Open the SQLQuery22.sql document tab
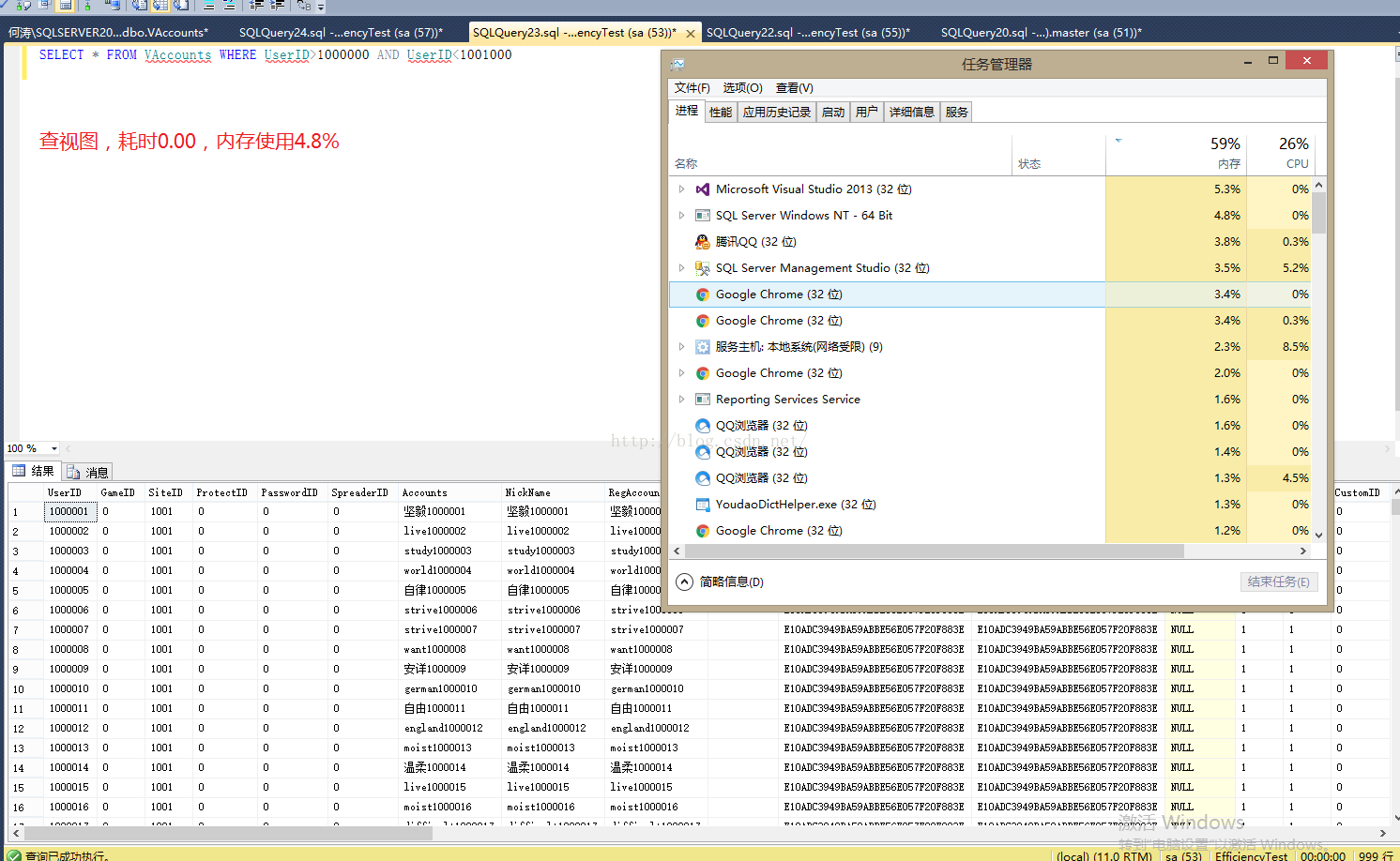Viewport: 1400px width, 861px height. 808,33
